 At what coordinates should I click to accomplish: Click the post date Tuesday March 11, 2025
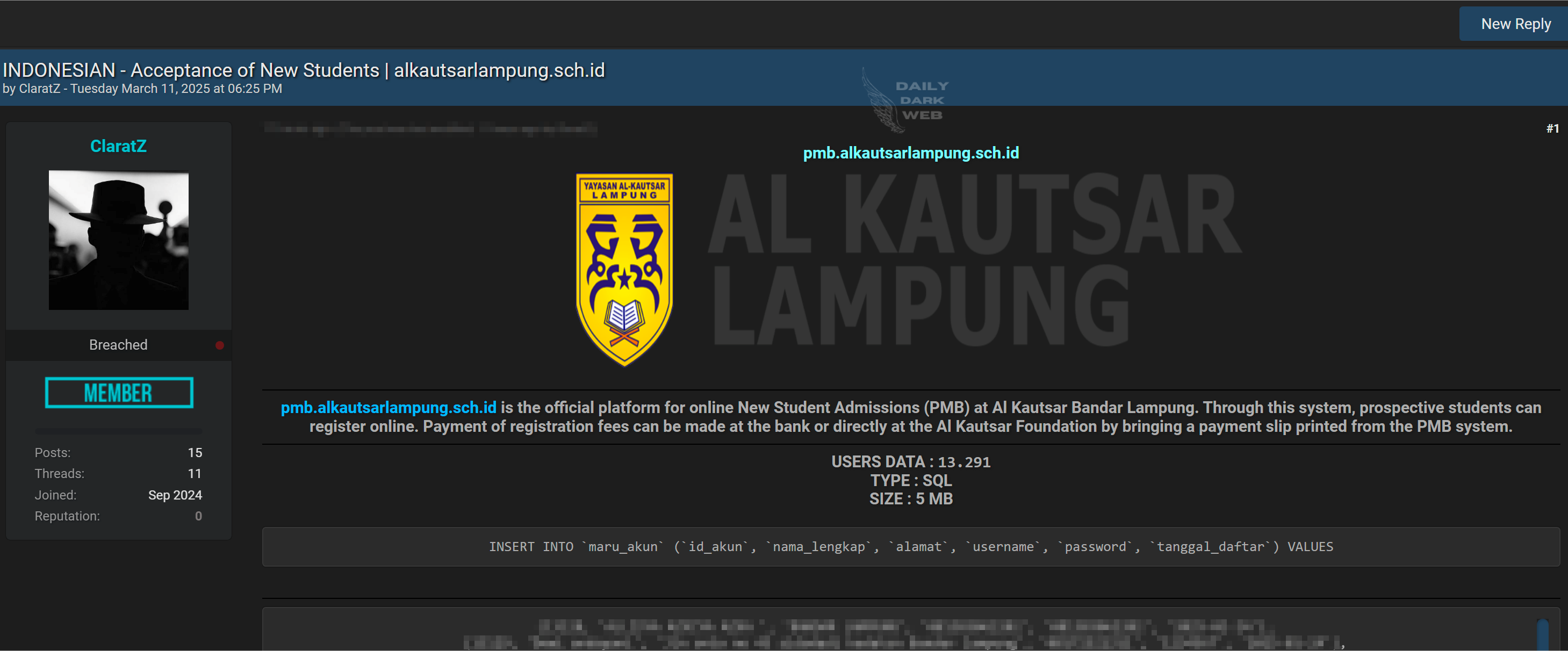point(177,89)
